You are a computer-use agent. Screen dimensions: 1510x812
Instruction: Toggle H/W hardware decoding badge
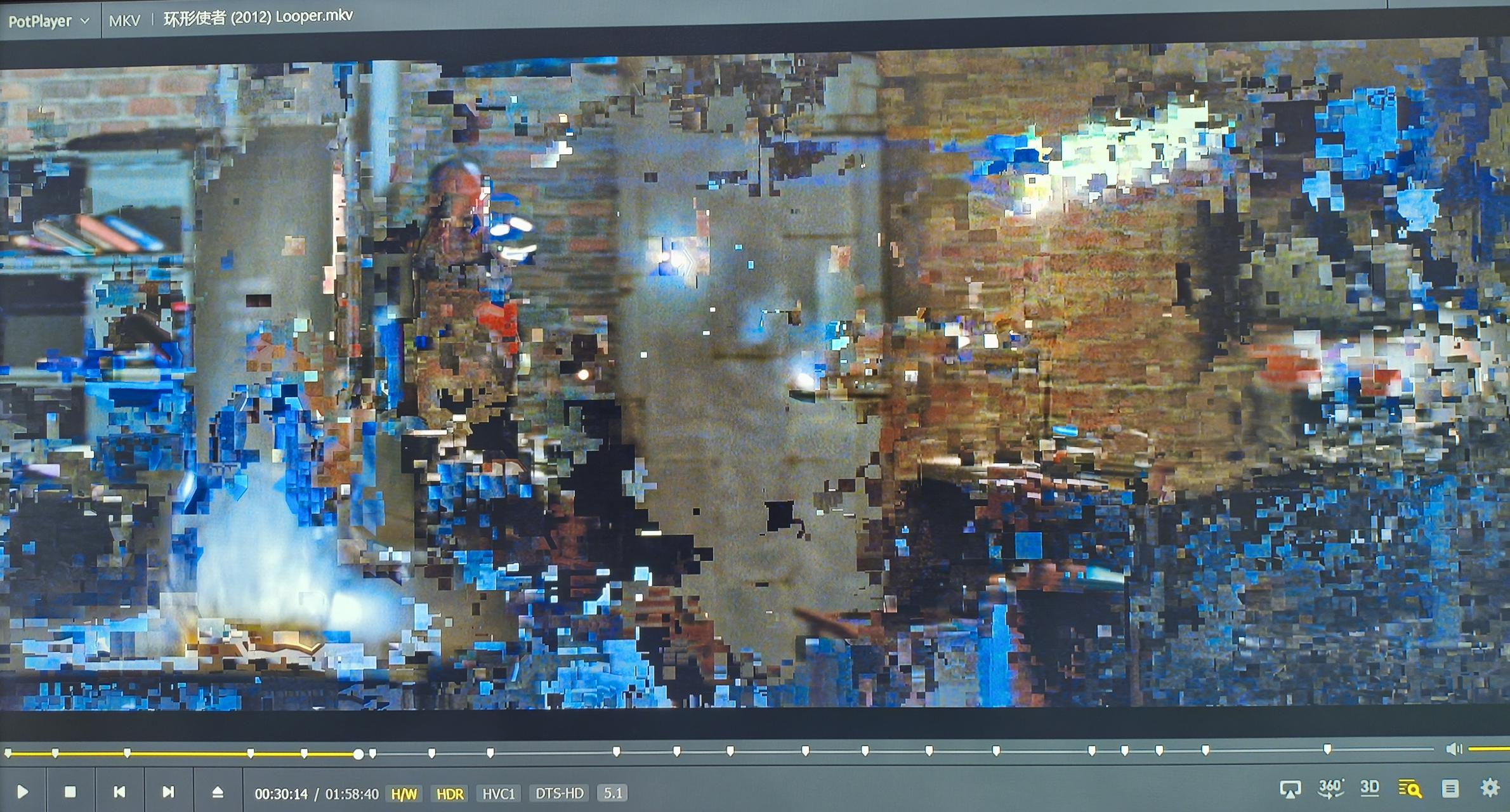click(x=404, y=794)
